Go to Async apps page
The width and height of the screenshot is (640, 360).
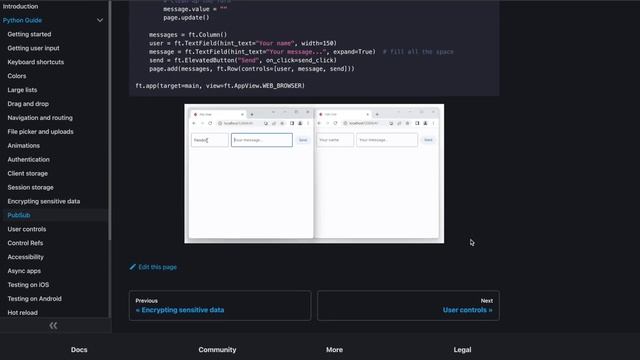[24, 271]
